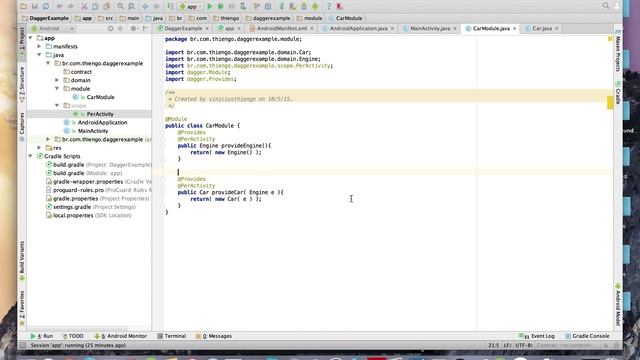Click the Undo toolbar icon

[60, 6]
